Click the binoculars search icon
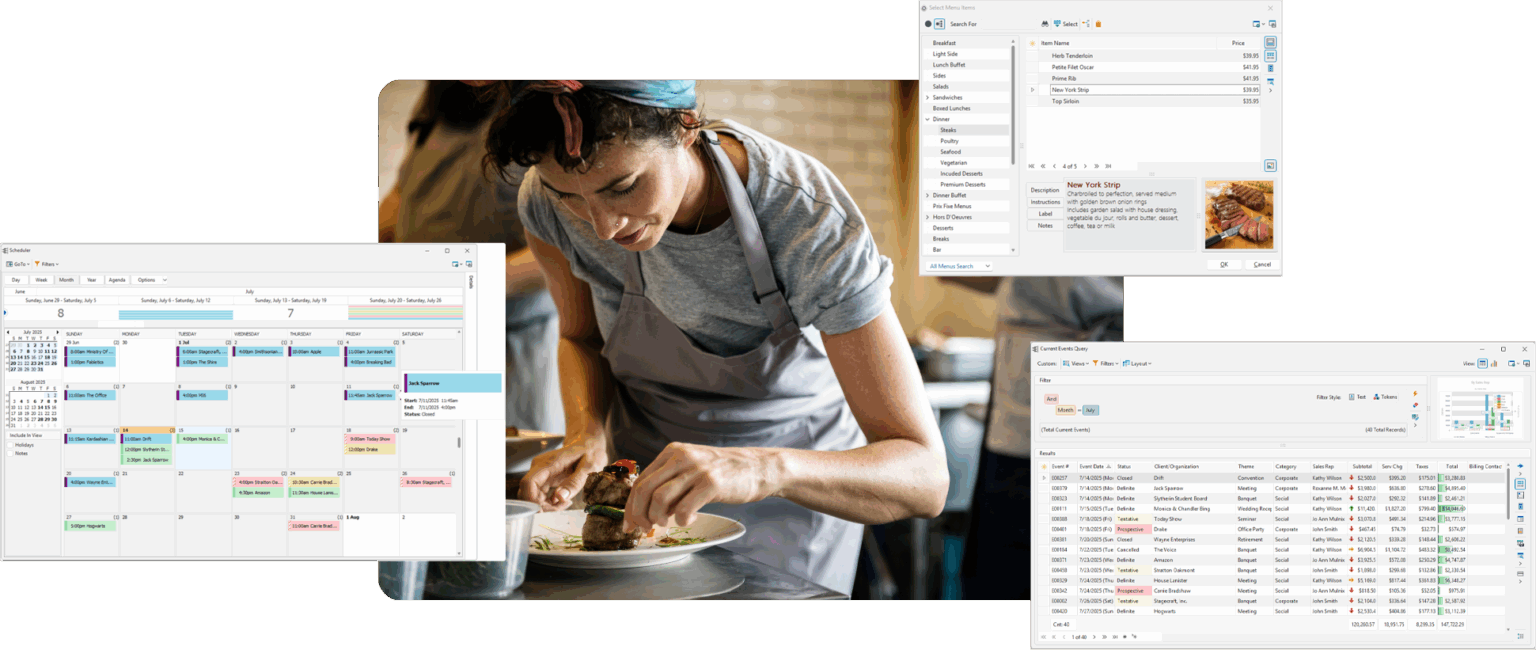This screenshot has height=650, width=1536. click(1045, 24)
